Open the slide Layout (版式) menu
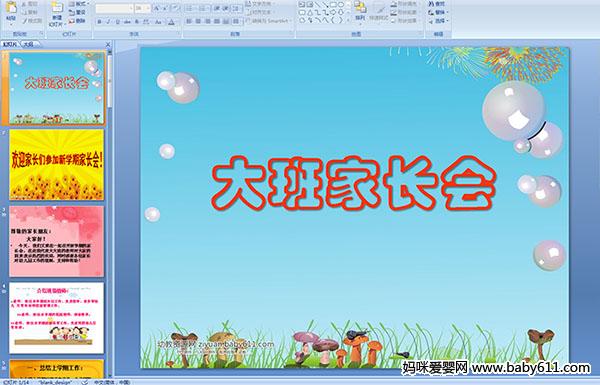Screen dimensions: 600x385 tap(78, 4)
